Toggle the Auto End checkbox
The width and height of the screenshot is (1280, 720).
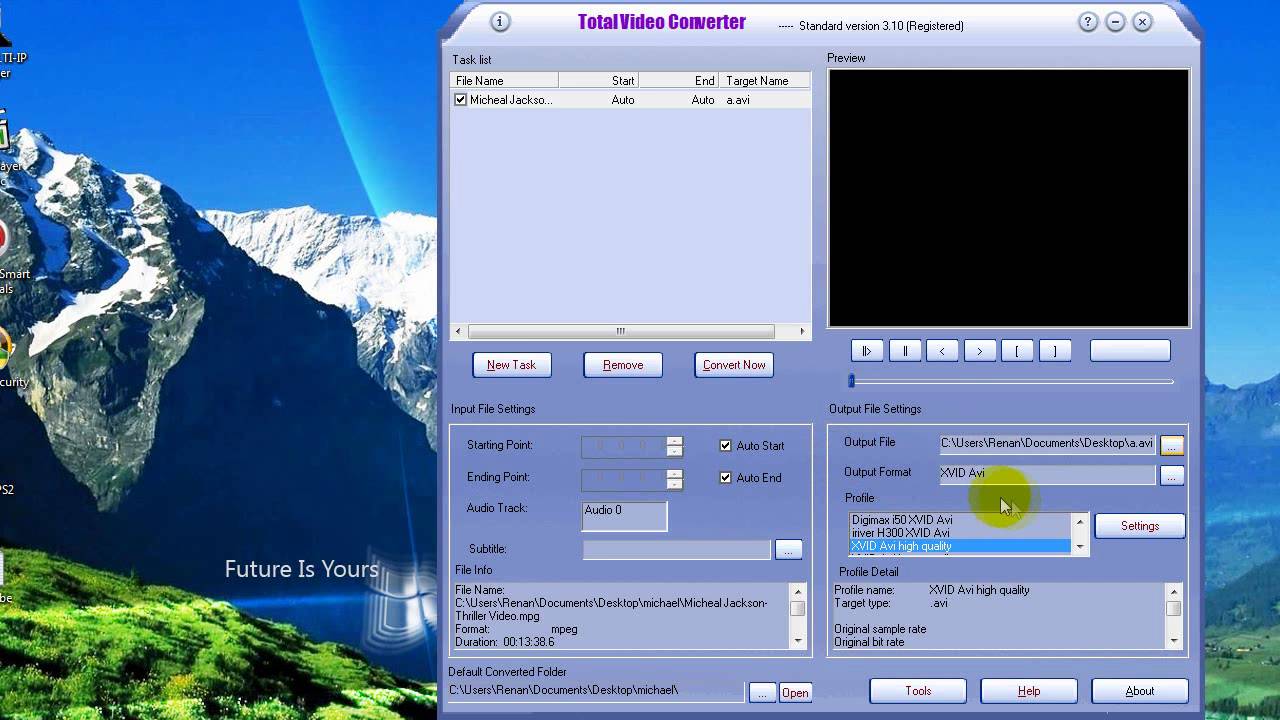[726, 478]
